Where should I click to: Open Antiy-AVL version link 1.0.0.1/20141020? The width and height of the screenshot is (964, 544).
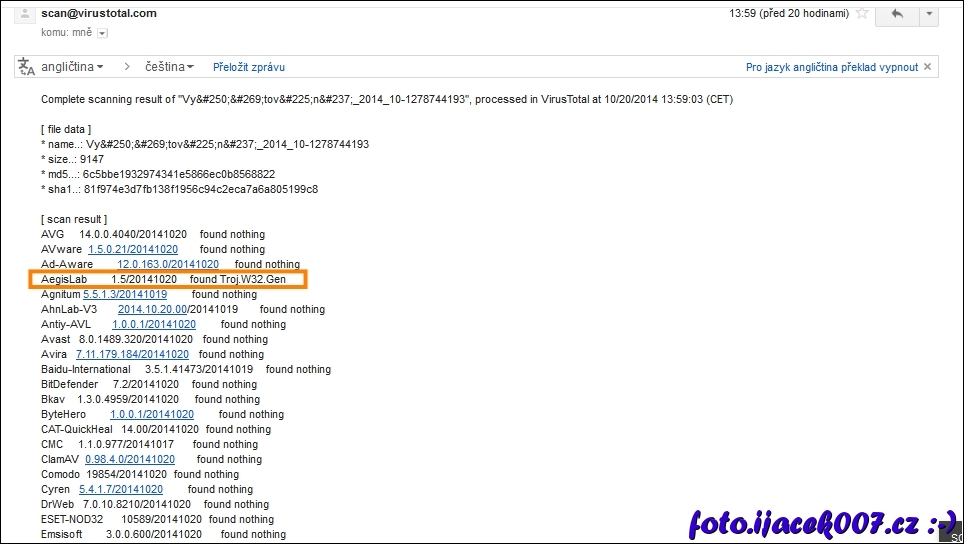pyautogui.click(x=154, y=325)
